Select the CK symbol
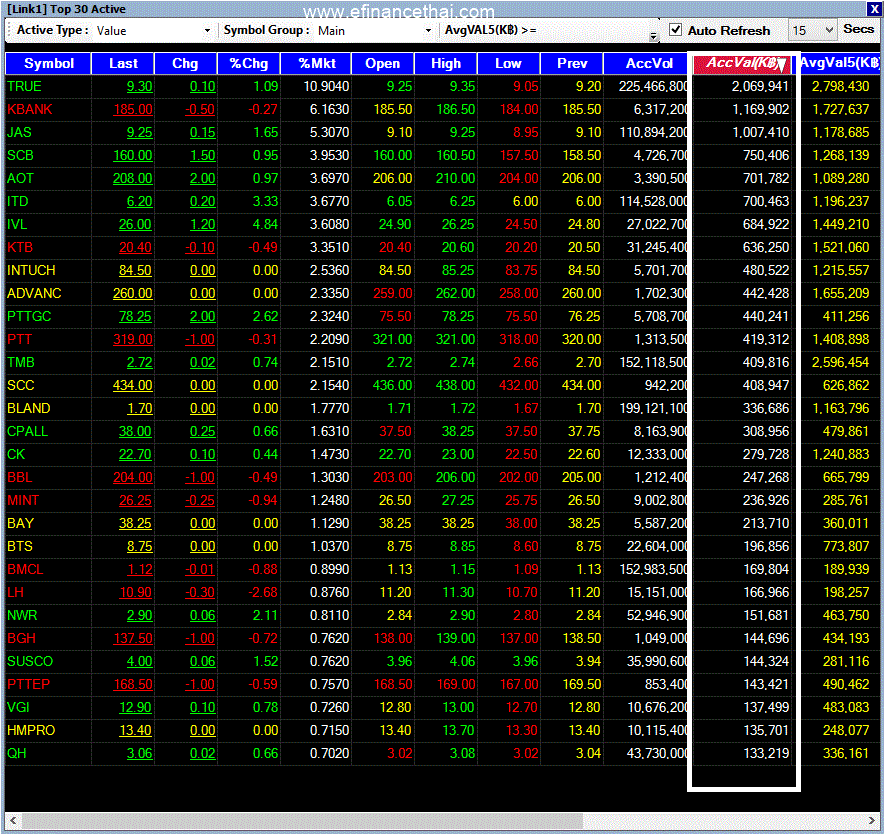Image resolution: width=885 pixels, height=835 pixels. tap(16, 454)
